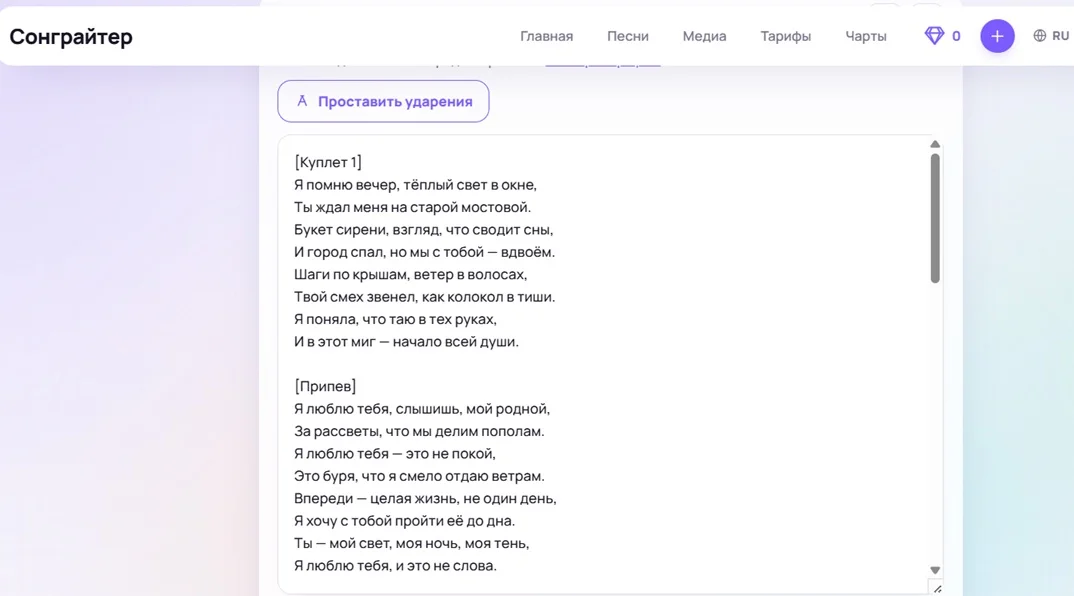The image size is (1074, 596).
Task: Open the Песни menu item
Action: tap(627, 36)
